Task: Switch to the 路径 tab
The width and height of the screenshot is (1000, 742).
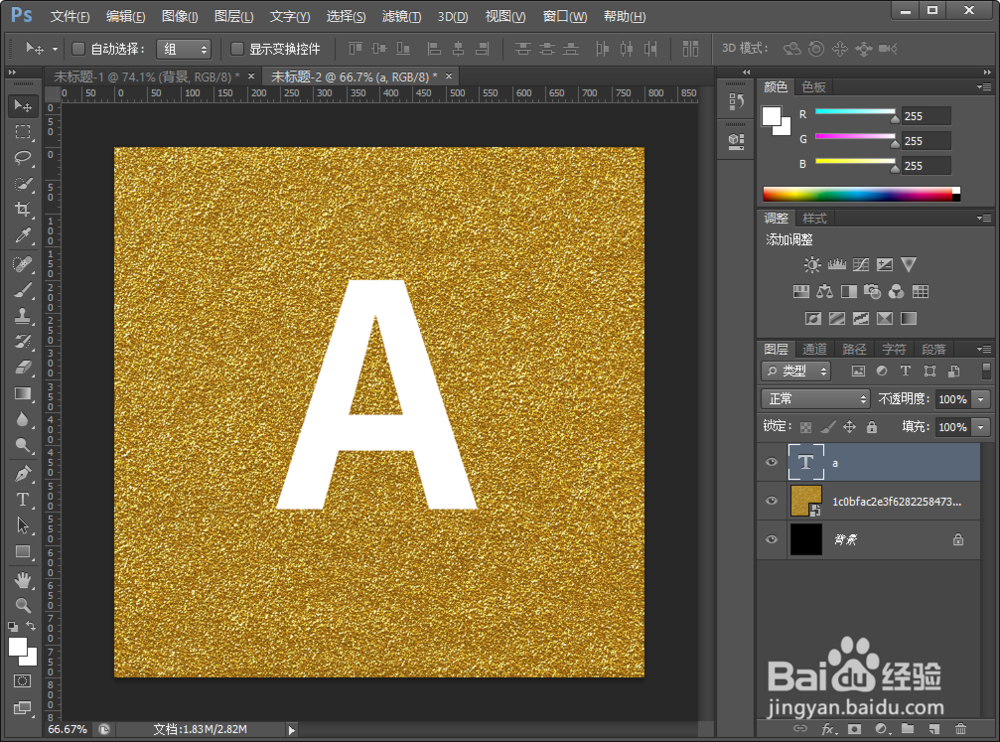Action: 854,349
